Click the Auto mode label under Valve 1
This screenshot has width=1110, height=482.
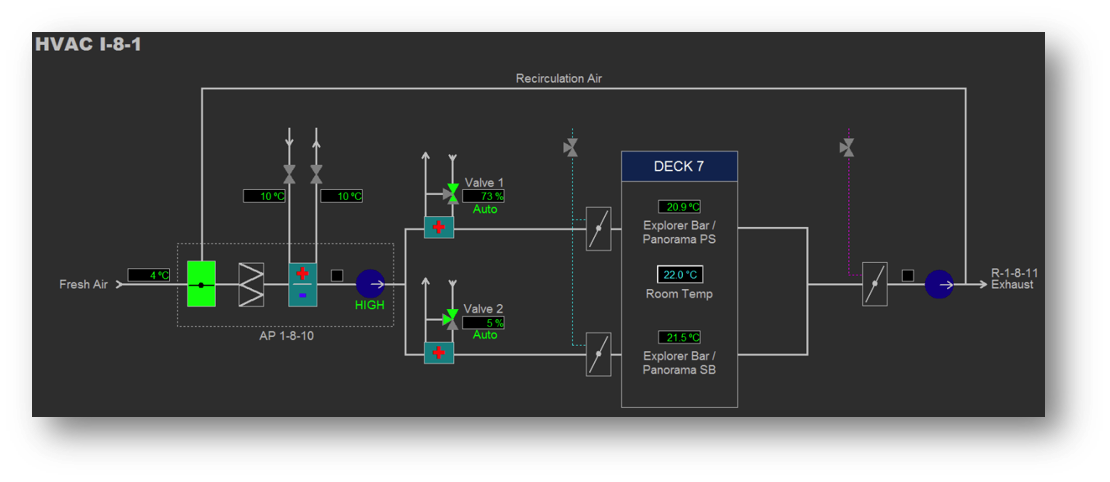[x=485, y=210]
